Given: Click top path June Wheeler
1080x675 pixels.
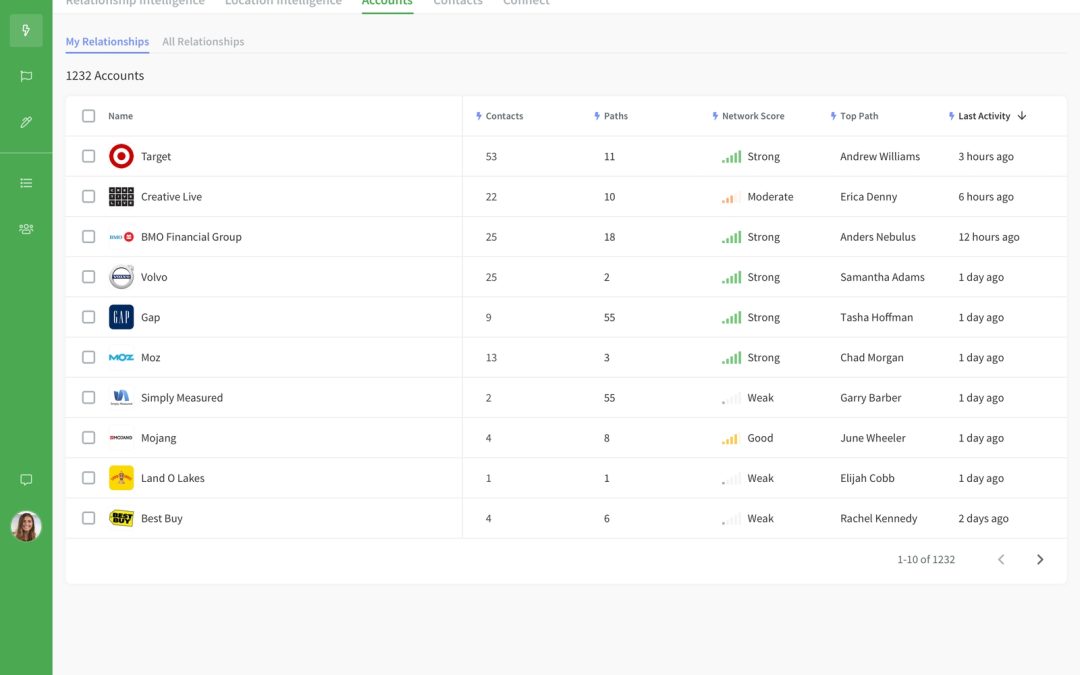Looking at the screenshot, I should [873, 438].
